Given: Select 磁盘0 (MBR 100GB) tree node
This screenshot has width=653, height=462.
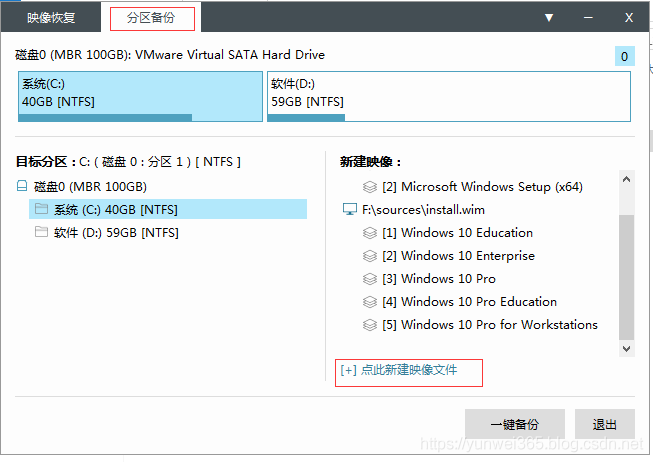Looking at the screenshot, I should point(90,186).
